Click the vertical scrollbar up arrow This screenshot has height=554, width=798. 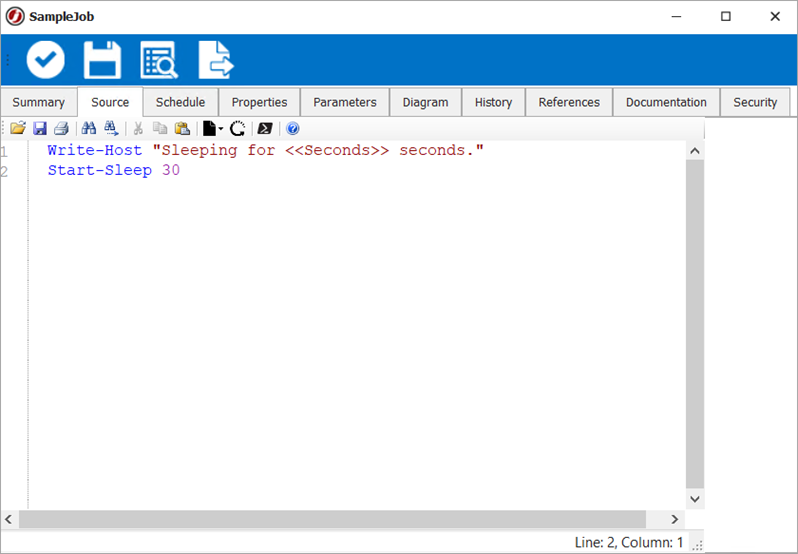point(695,151)
